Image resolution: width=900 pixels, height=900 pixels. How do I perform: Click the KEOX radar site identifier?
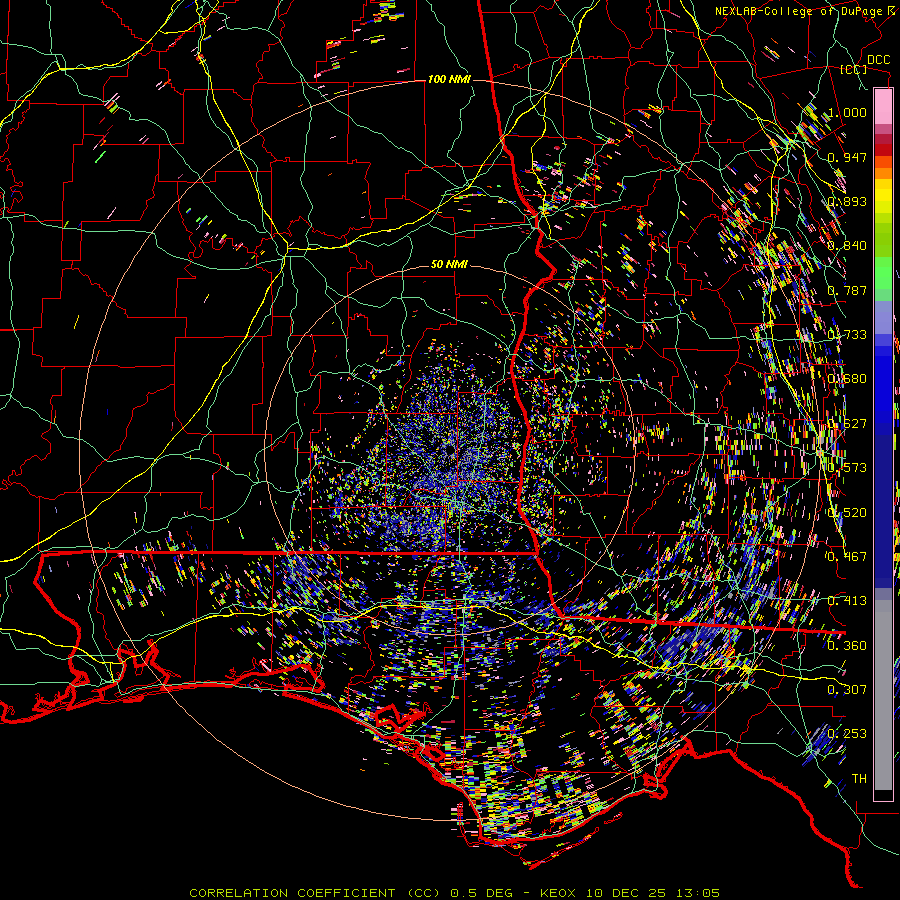560,893
